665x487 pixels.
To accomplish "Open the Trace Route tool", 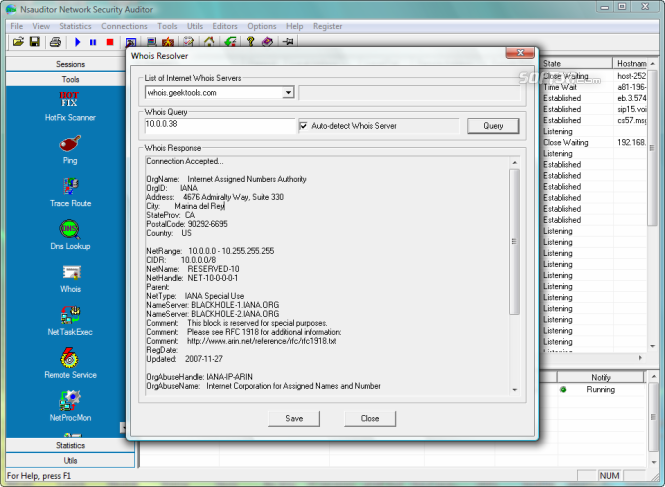I will click(x=70, y=193).
